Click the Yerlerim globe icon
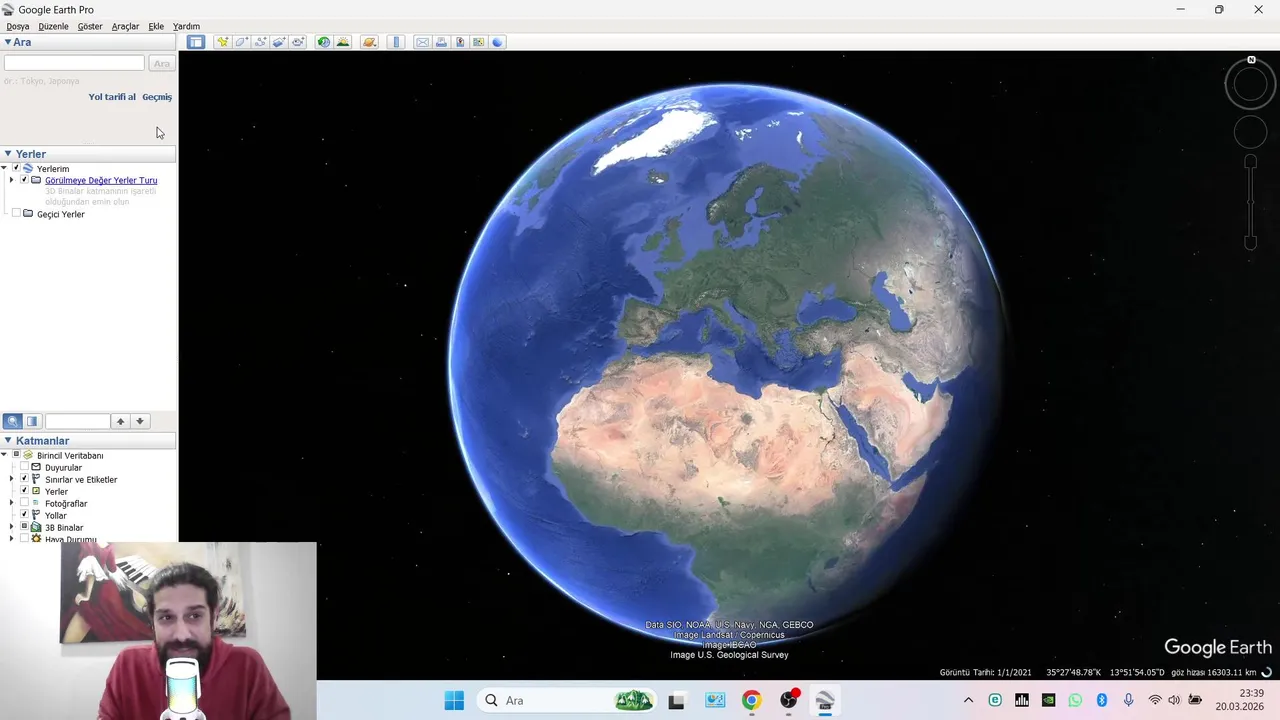Viewport: 1280px width, 720px height. pyautogui.click(x=28, y=168)
